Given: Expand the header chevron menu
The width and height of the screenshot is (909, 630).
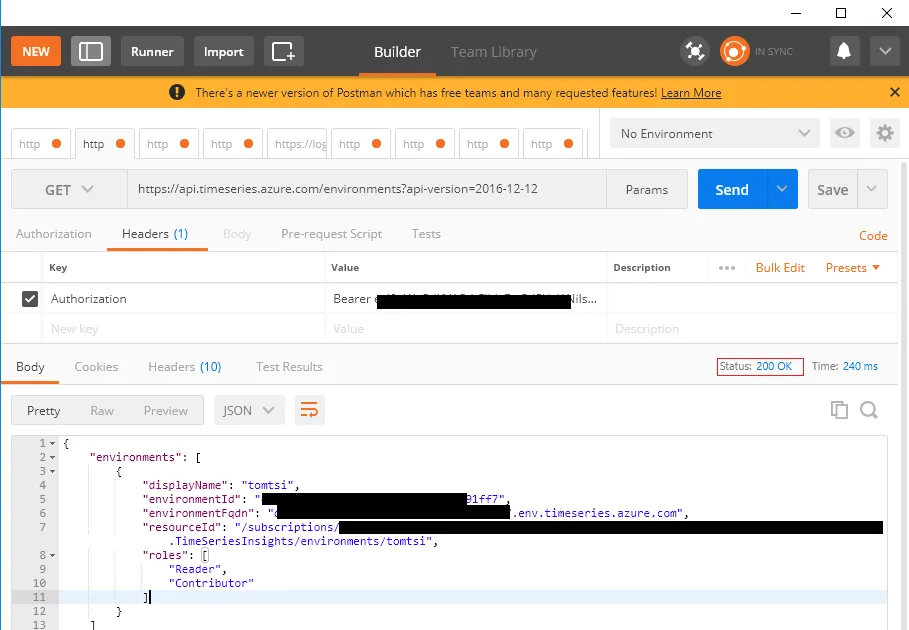Looking at the screenshot, I should (885, 52).
